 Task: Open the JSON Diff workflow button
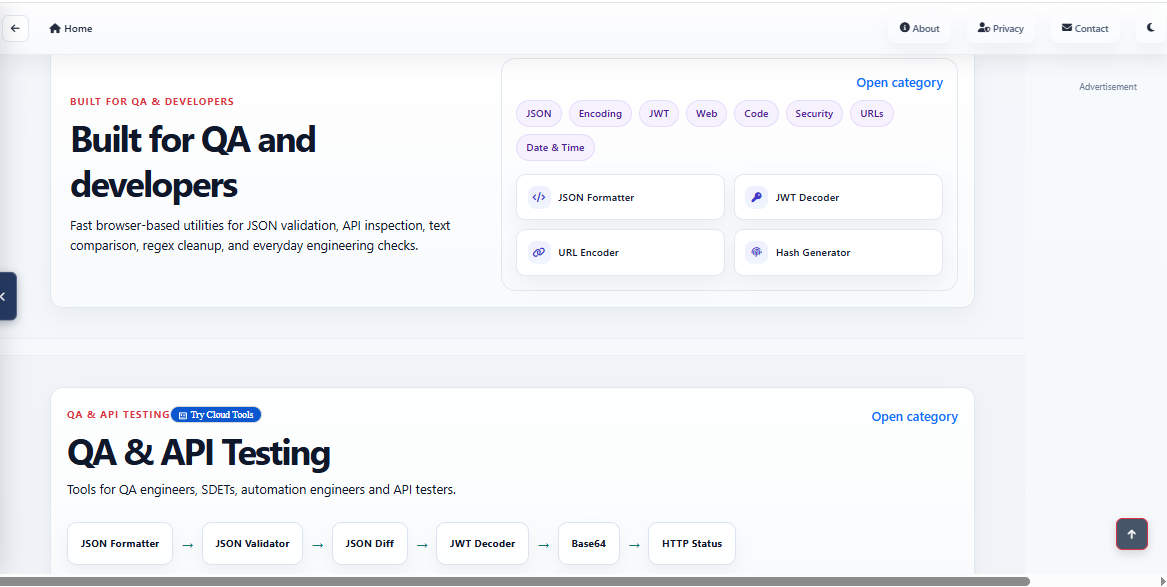pyautogui.click(x=370, y=544)
